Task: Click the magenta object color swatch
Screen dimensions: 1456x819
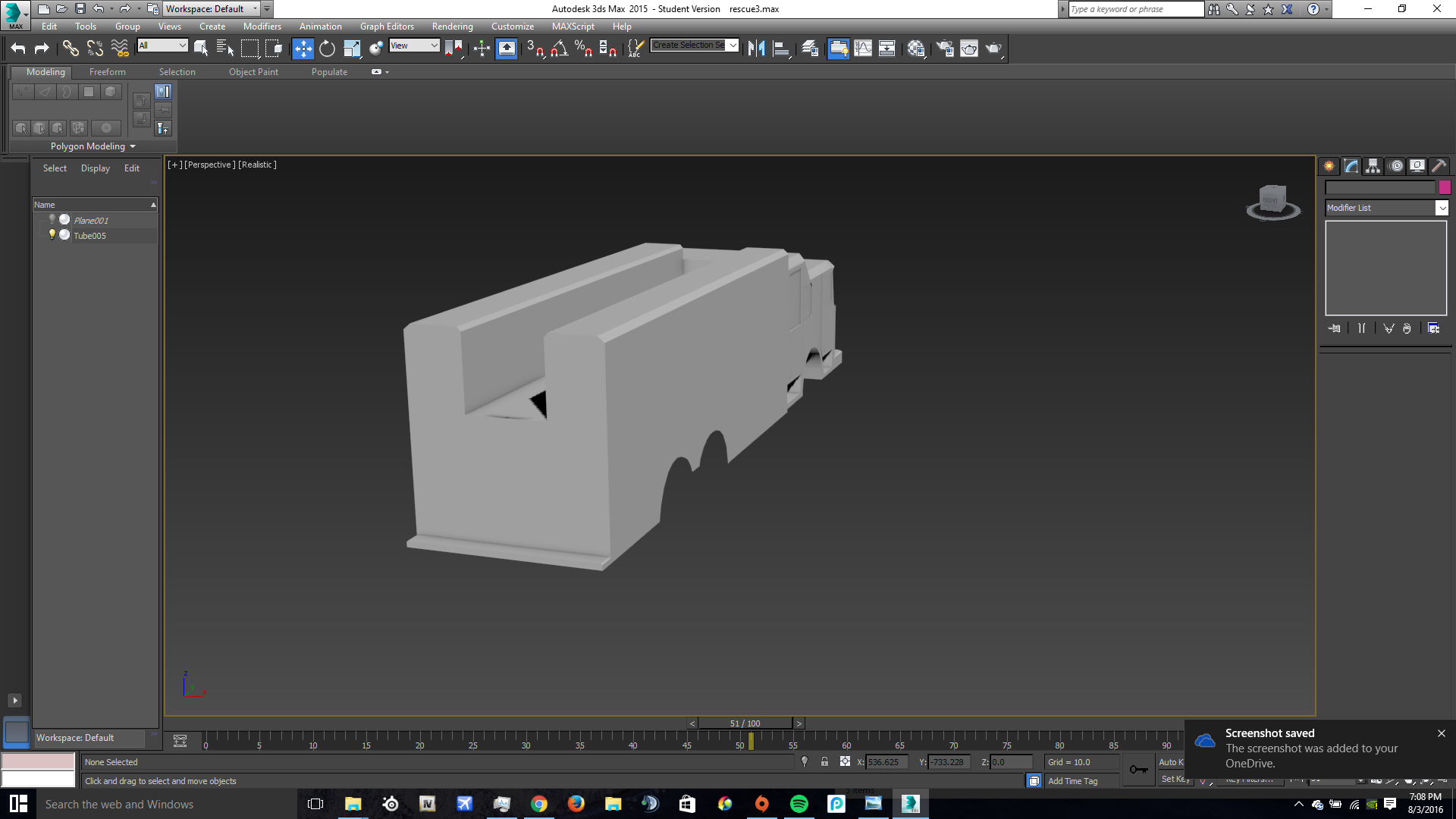Action: [1445, 187]
